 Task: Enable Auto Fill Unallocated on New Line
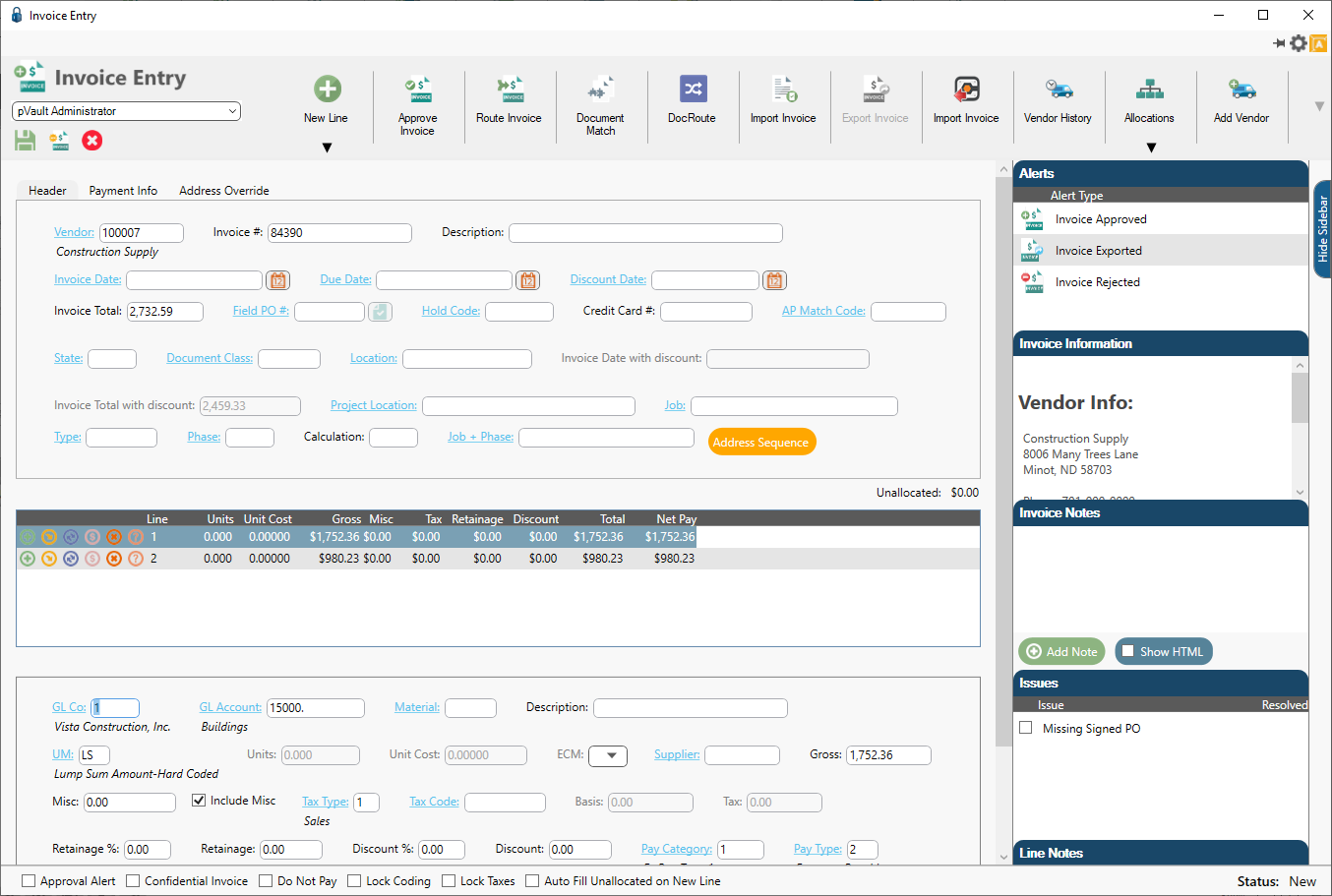coord(532,881)
